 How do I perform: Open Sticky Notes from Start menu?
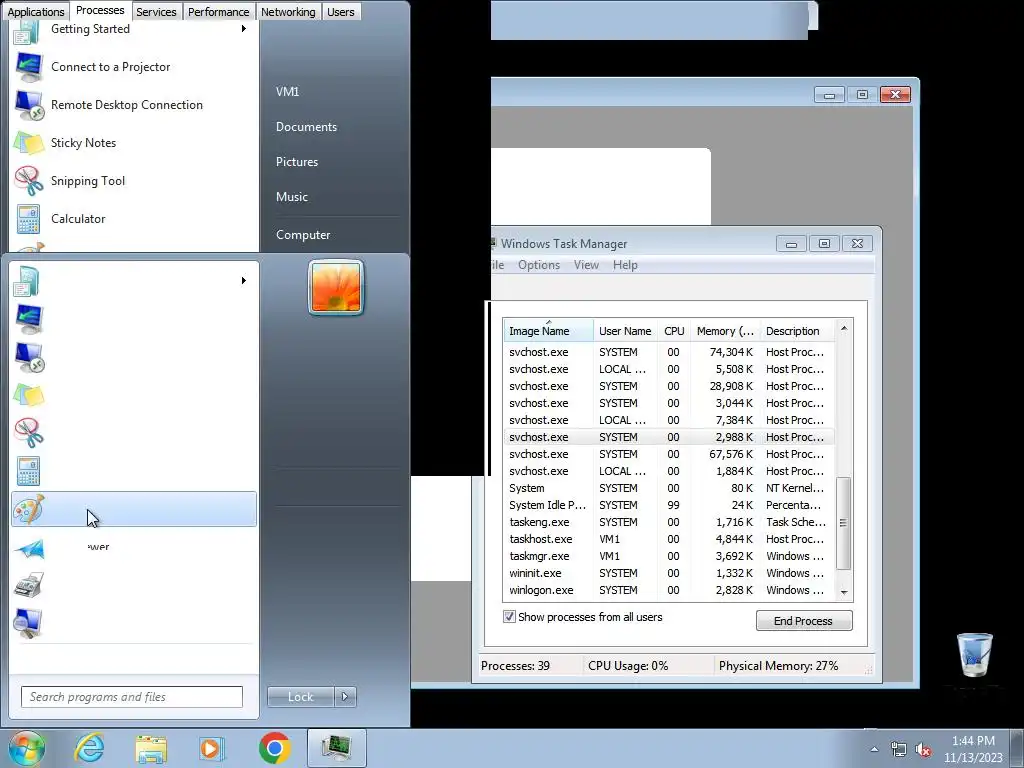[84, 142]
